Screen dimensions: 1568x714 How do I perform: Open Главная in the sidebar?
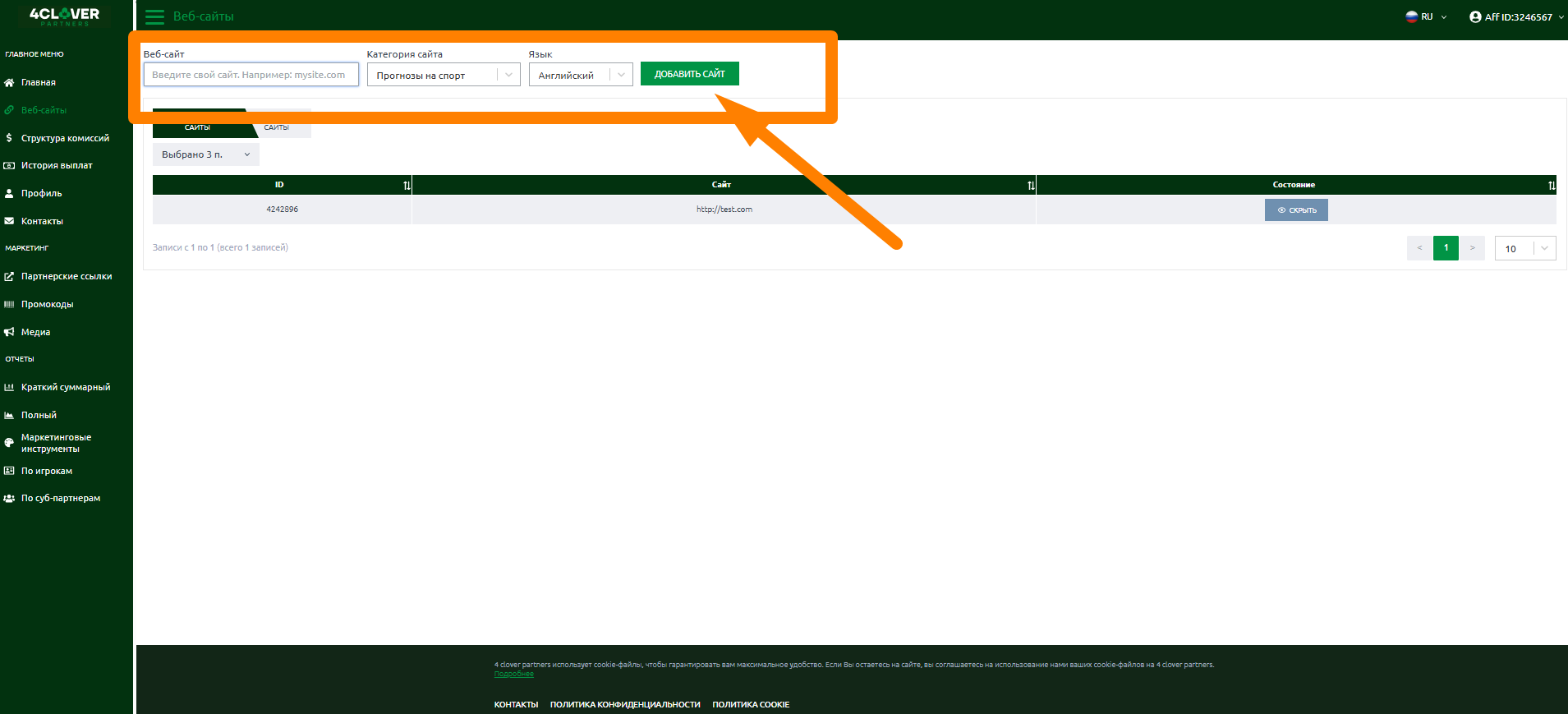[39, 82]
